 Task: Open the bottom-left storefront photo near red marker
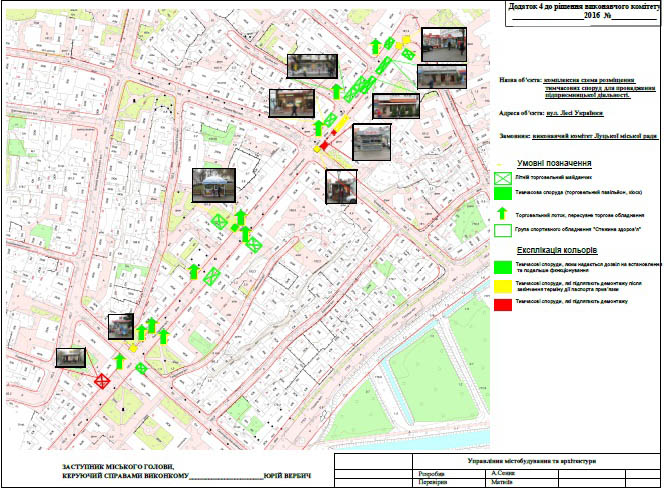click(x=70, y=357)
